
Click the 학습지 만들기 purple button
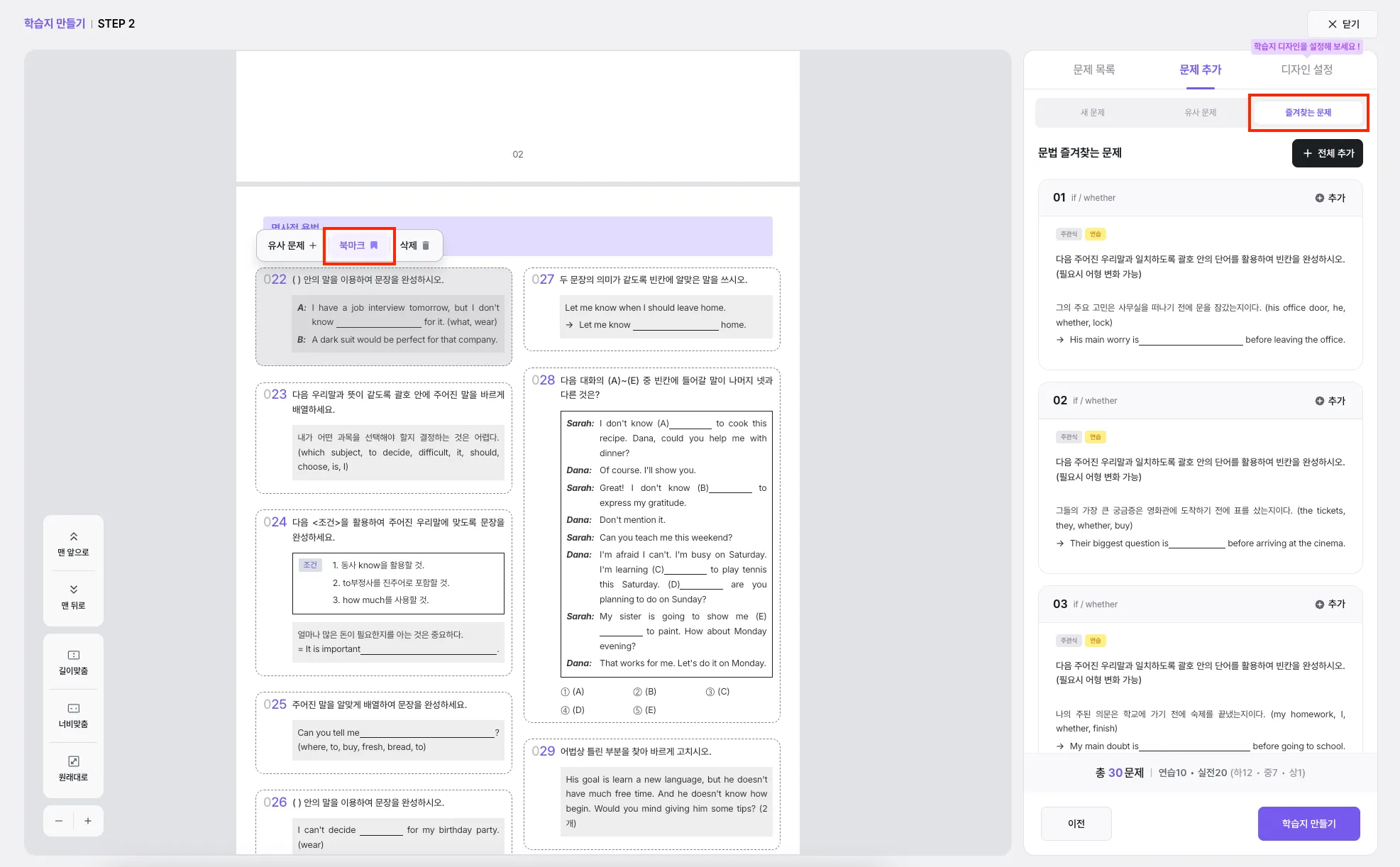(1308, 824)
